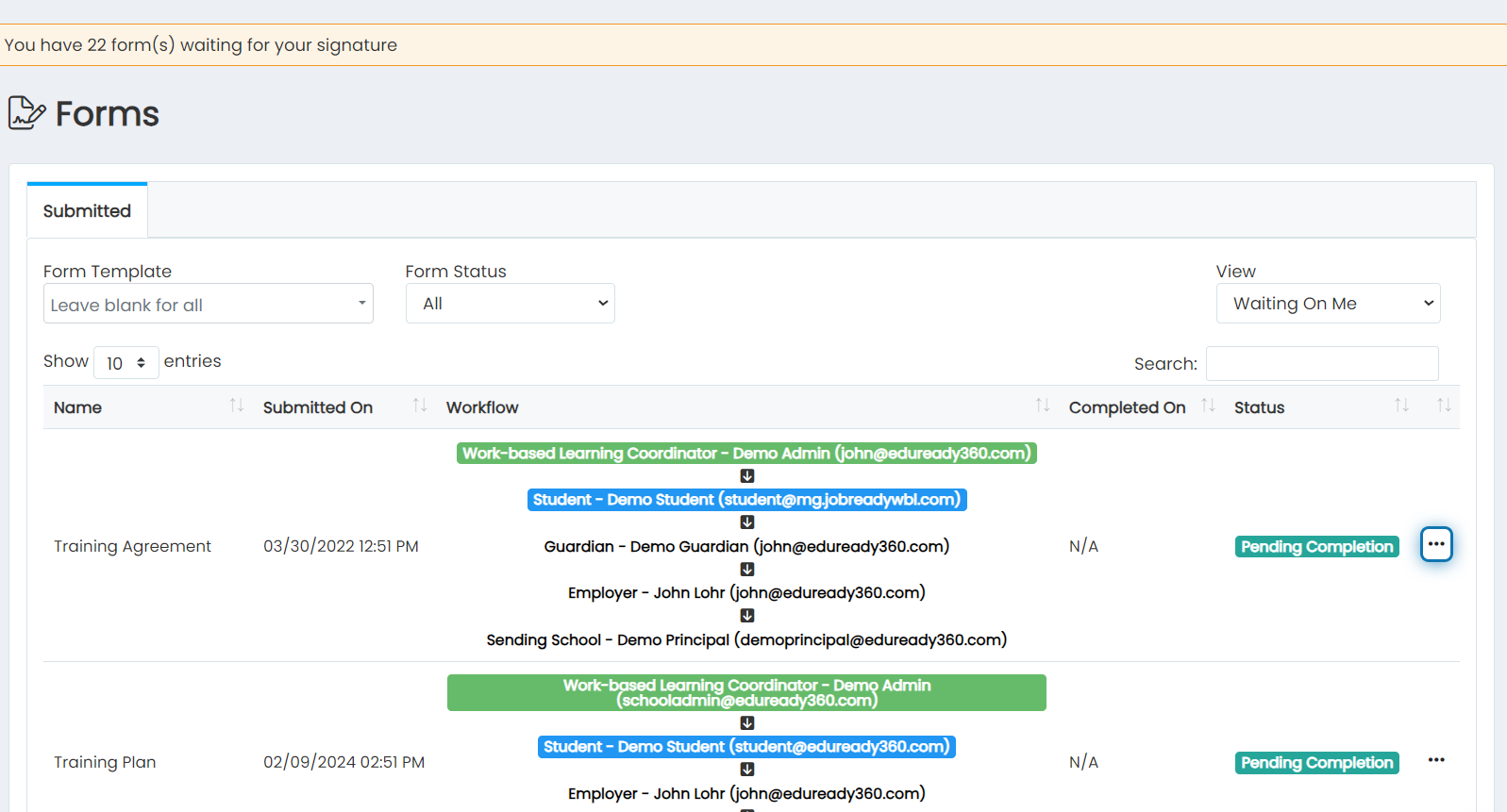Image resolution: width=1507 pixels, height=812 pixels.
Task: Open actions menu for Training Agreement row
Action: pos(1436,544)
